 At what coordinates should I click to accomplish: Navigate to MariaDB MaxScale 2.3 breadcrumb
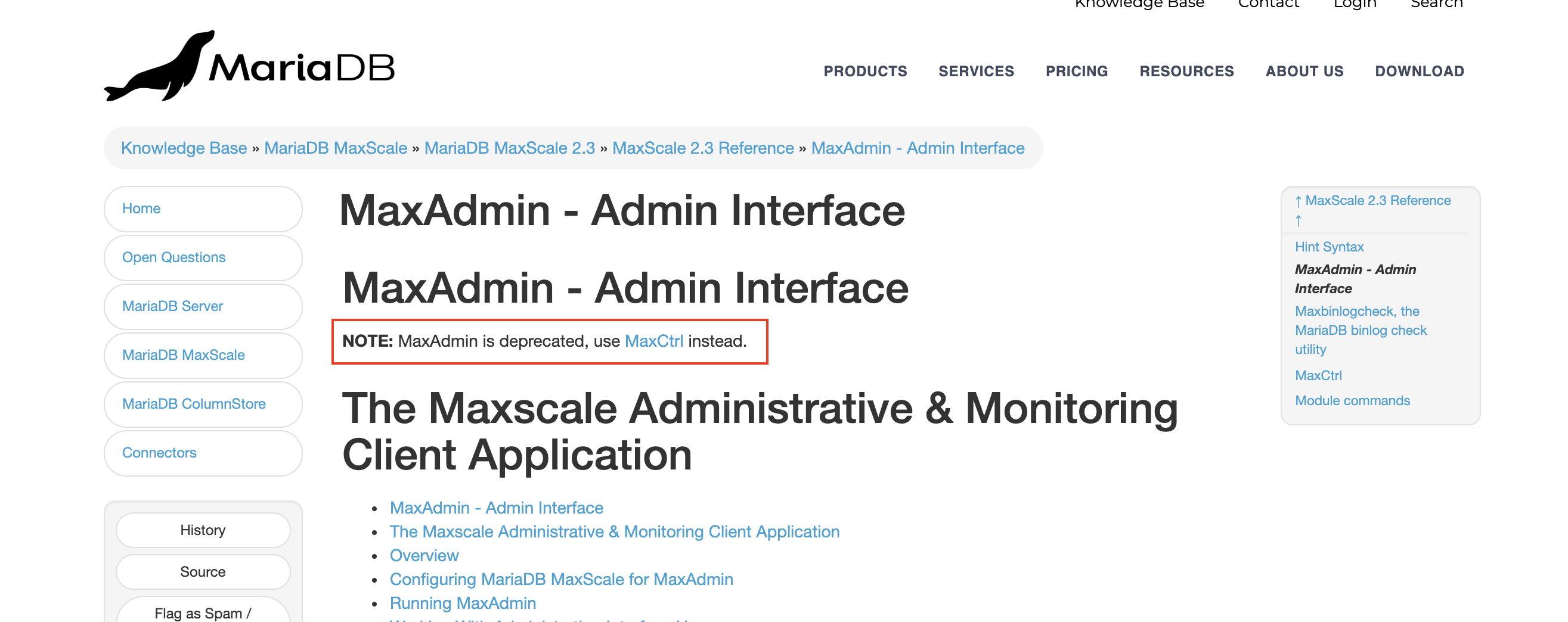[509, 148]
